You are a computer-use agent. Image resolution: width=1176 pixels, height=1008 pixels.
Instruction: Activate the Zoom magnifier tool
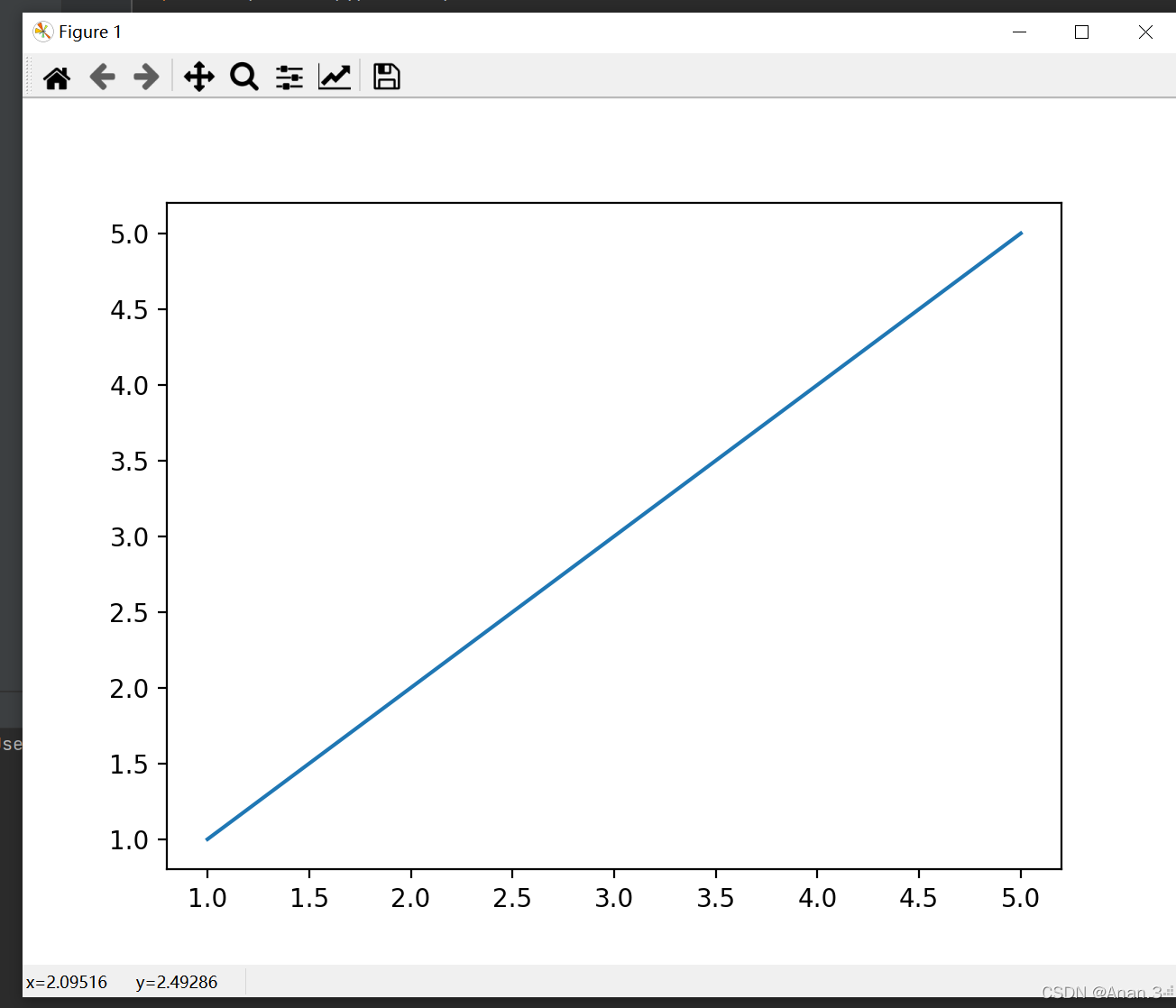pyautogui.click(x=243, y=77)
